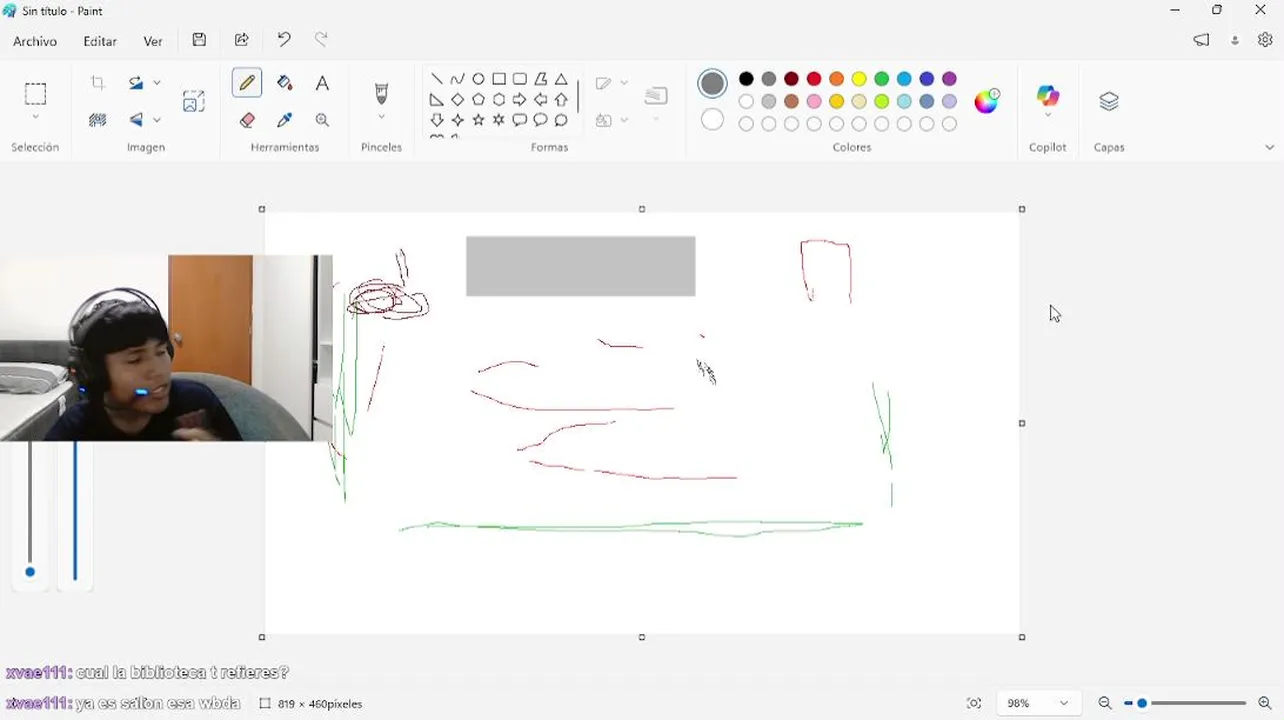
Task: Open the Edit colors wheel
Action: pyautogui.click(x=987, y=101)
